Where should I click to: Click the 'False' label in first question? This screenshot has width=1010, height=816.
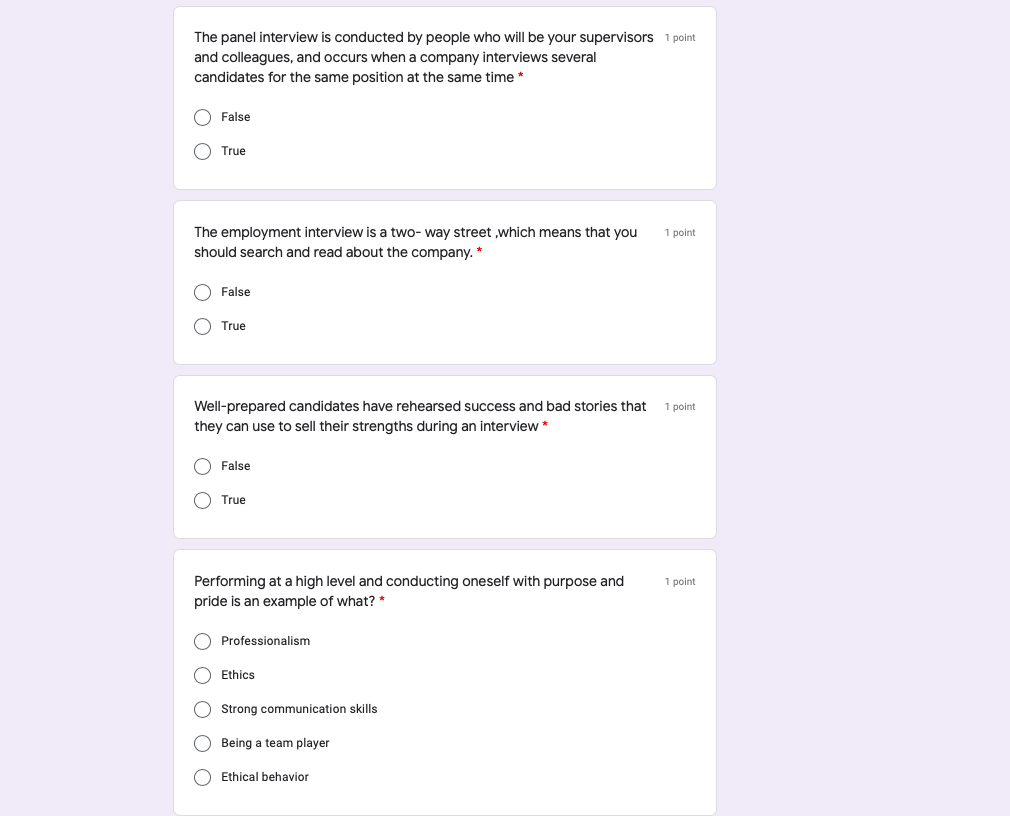[x=236, y=117]
